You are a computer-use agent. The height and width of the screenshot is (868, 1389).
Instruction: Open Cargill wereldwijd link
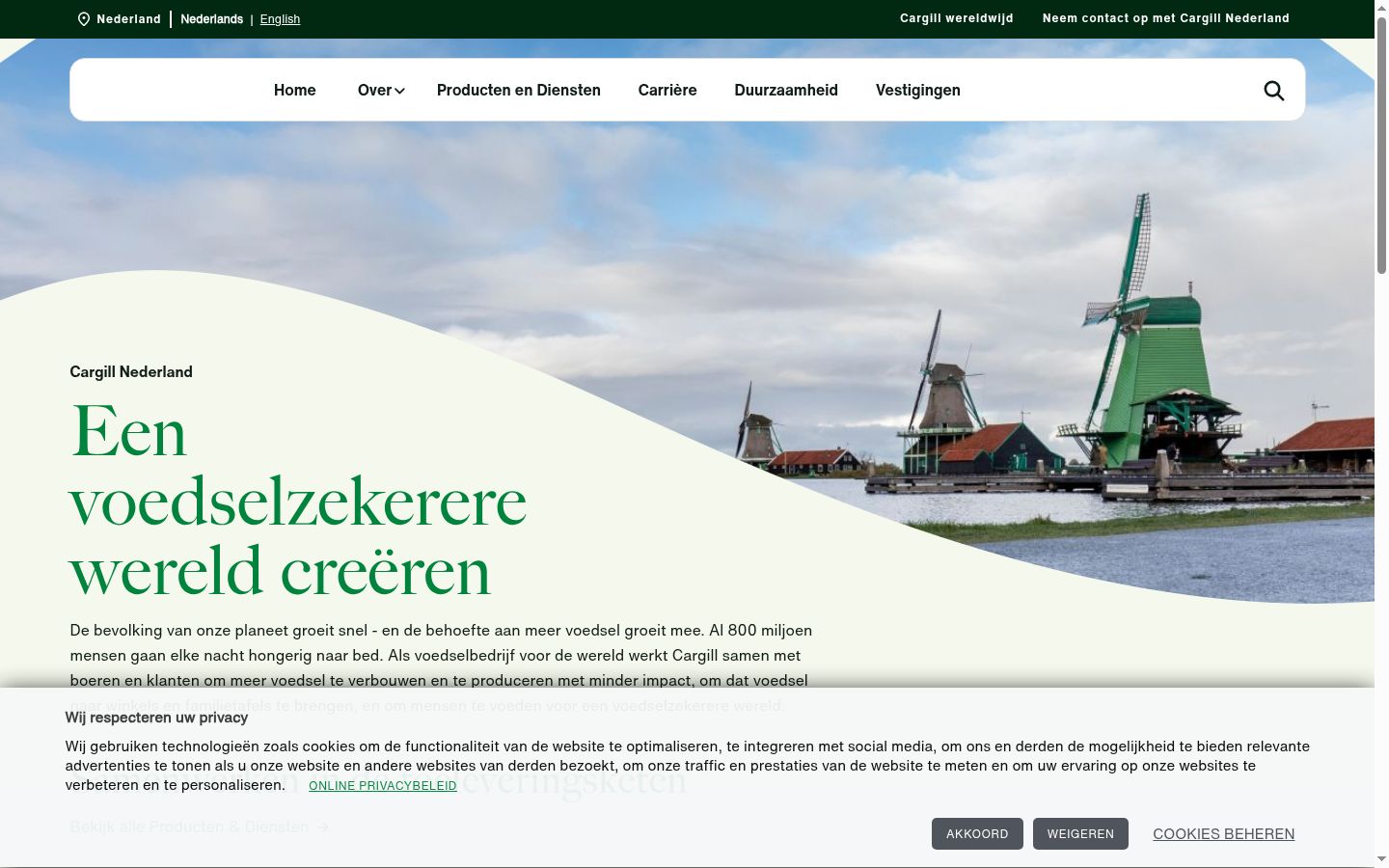point(957,18)
